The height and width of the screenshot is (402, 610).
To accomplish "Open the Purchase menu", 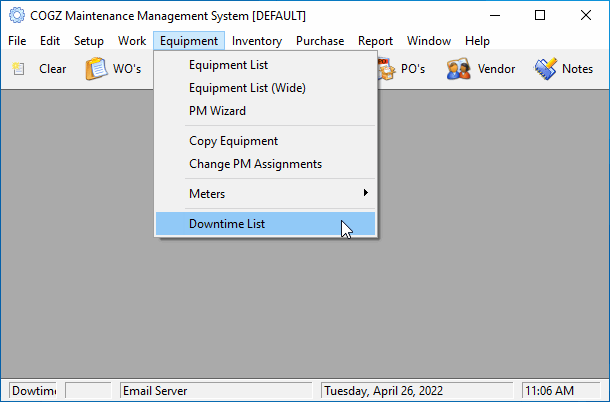I will click(x=320, y=41).
